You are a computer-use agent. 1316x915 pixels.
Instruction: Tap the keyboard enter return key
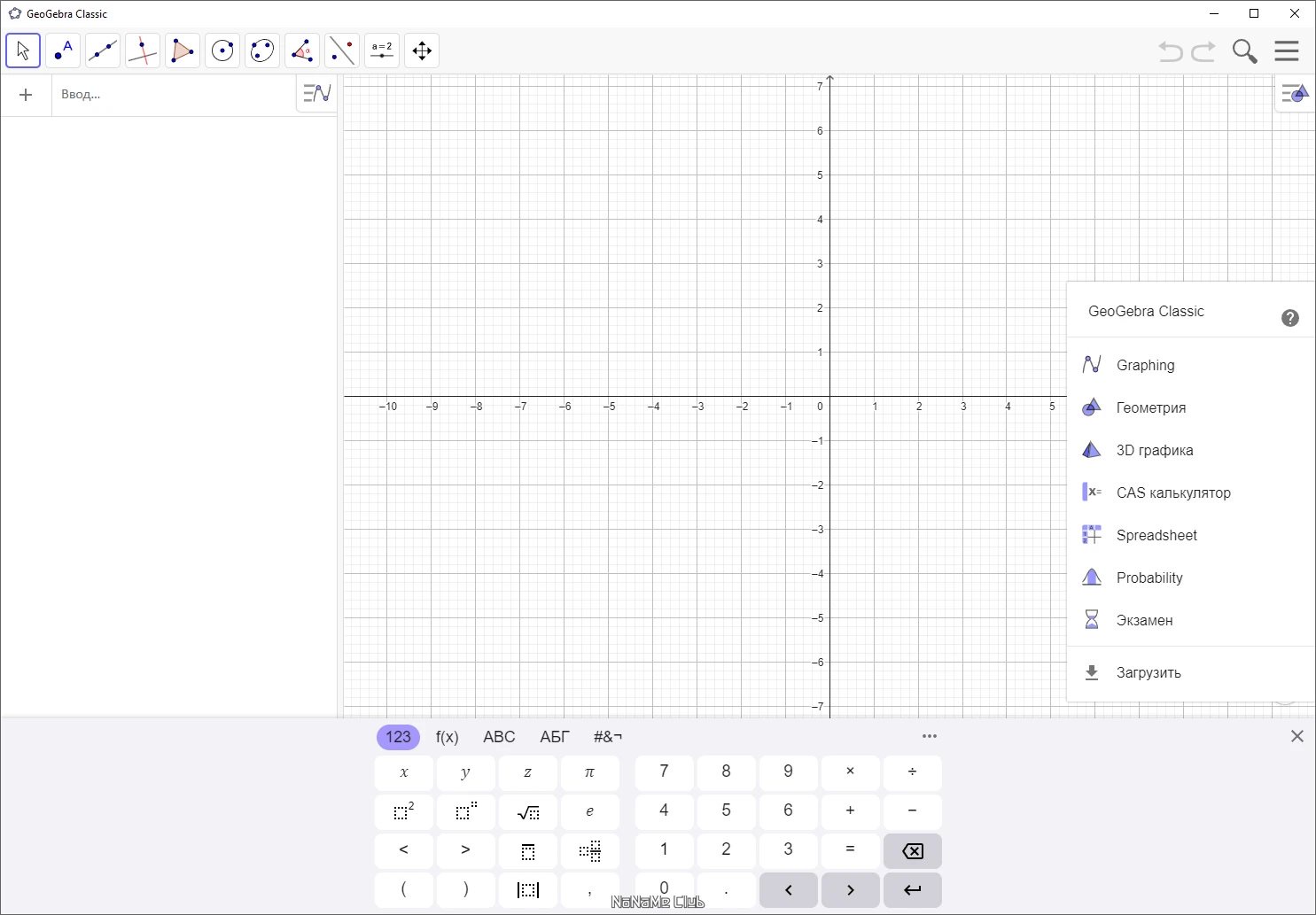pyautogui.click(x=913, y=889)
